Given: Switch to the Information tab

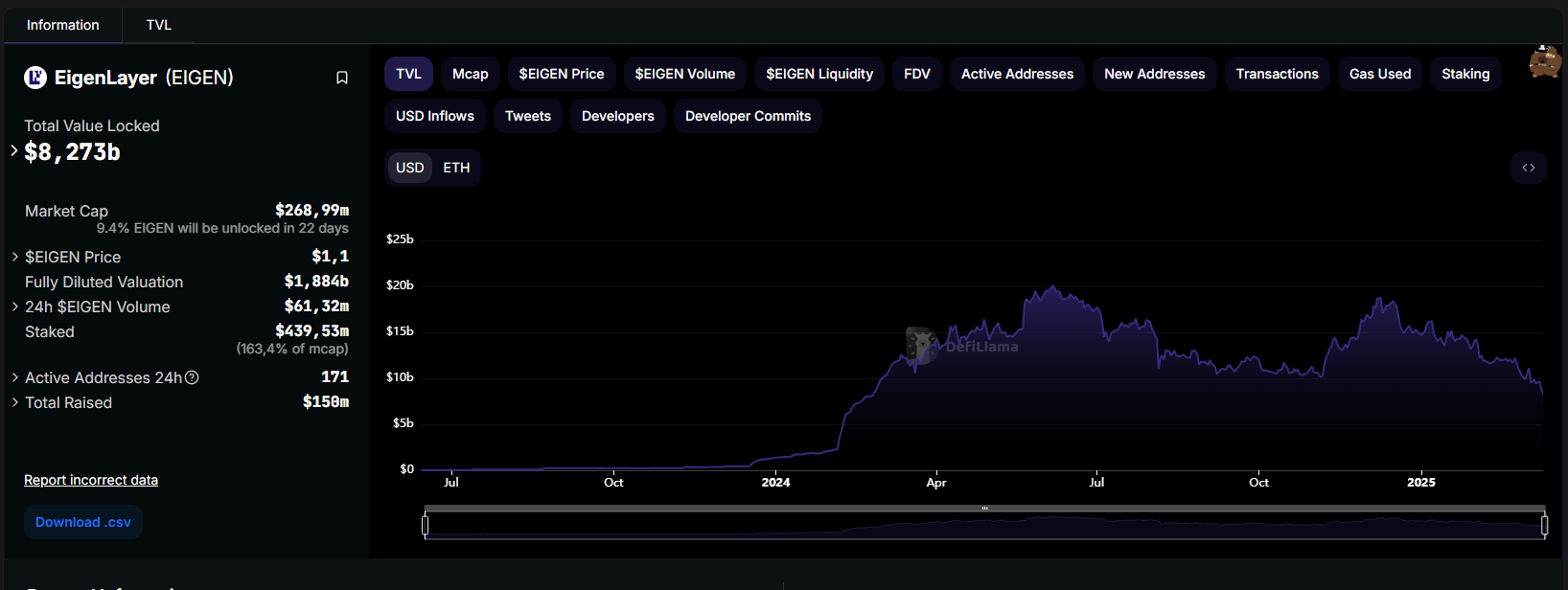Looking at the screenshot, I should coord(63,25).
